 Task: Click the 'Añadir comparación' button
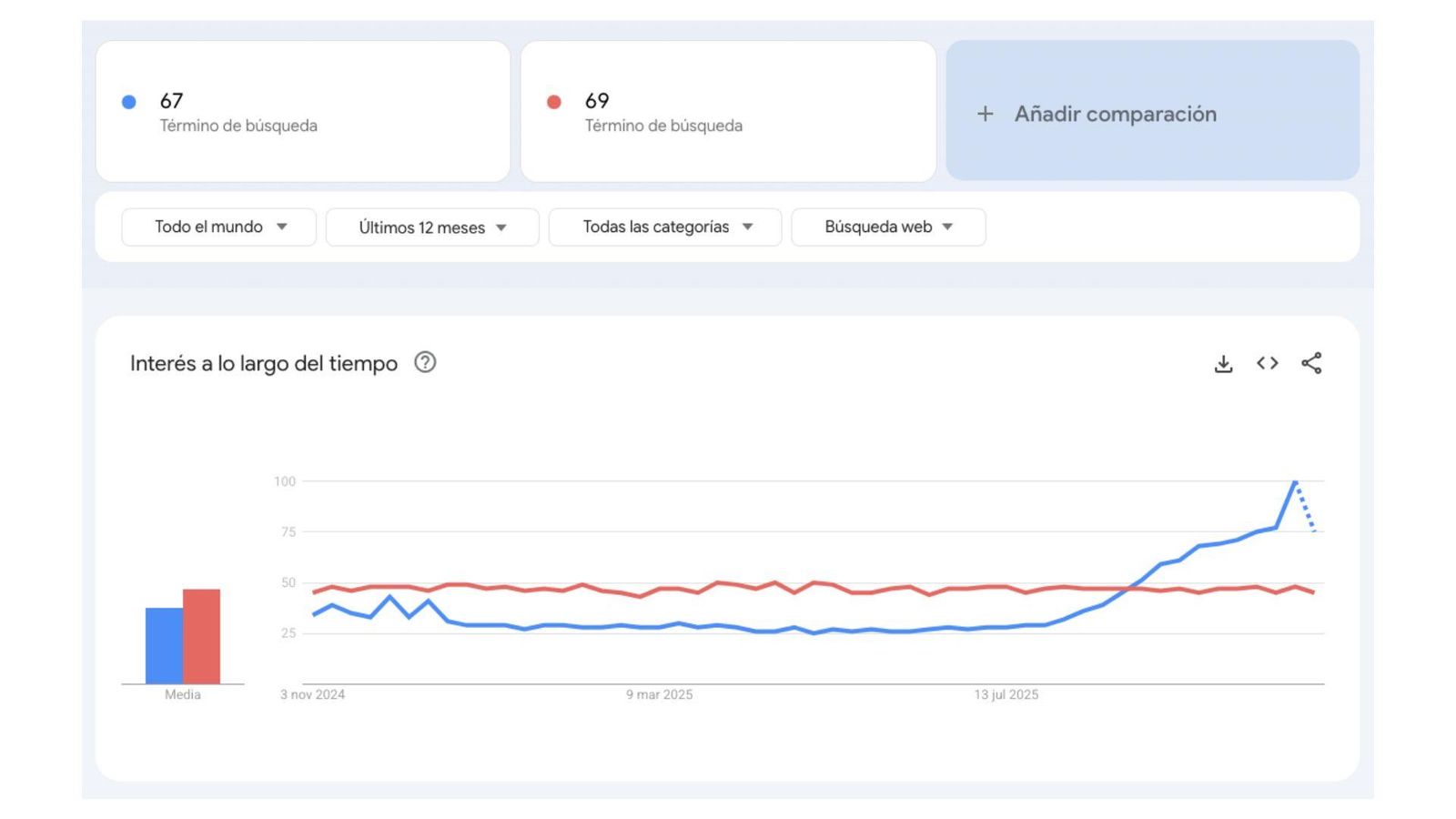(x=1115, y=114)
